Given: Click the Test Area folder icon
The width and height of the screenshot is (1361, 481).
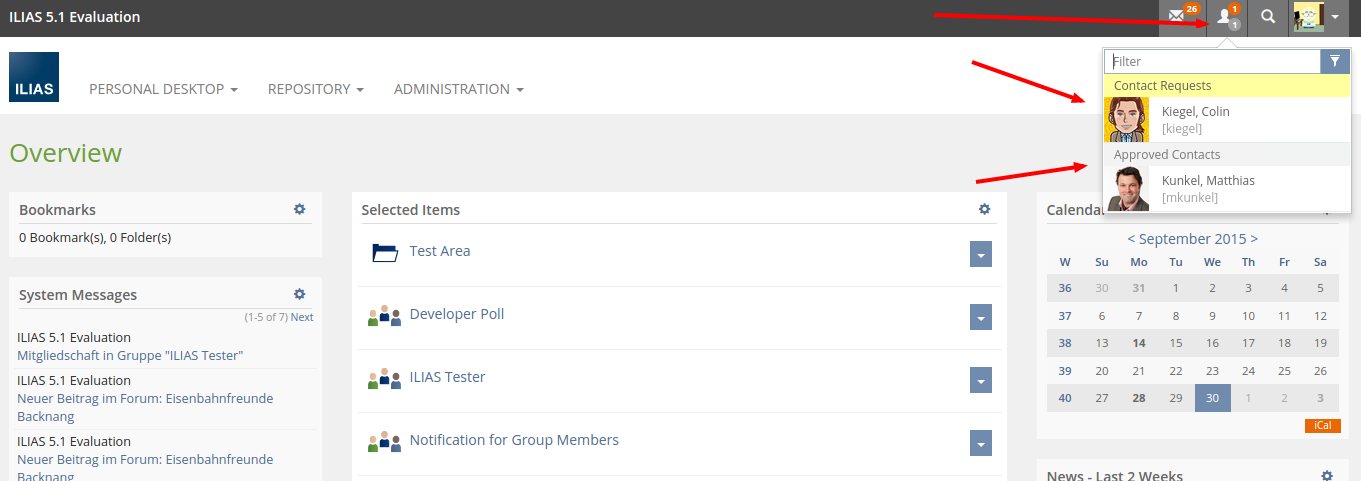Looking at the screenshot, I should 385,252.
